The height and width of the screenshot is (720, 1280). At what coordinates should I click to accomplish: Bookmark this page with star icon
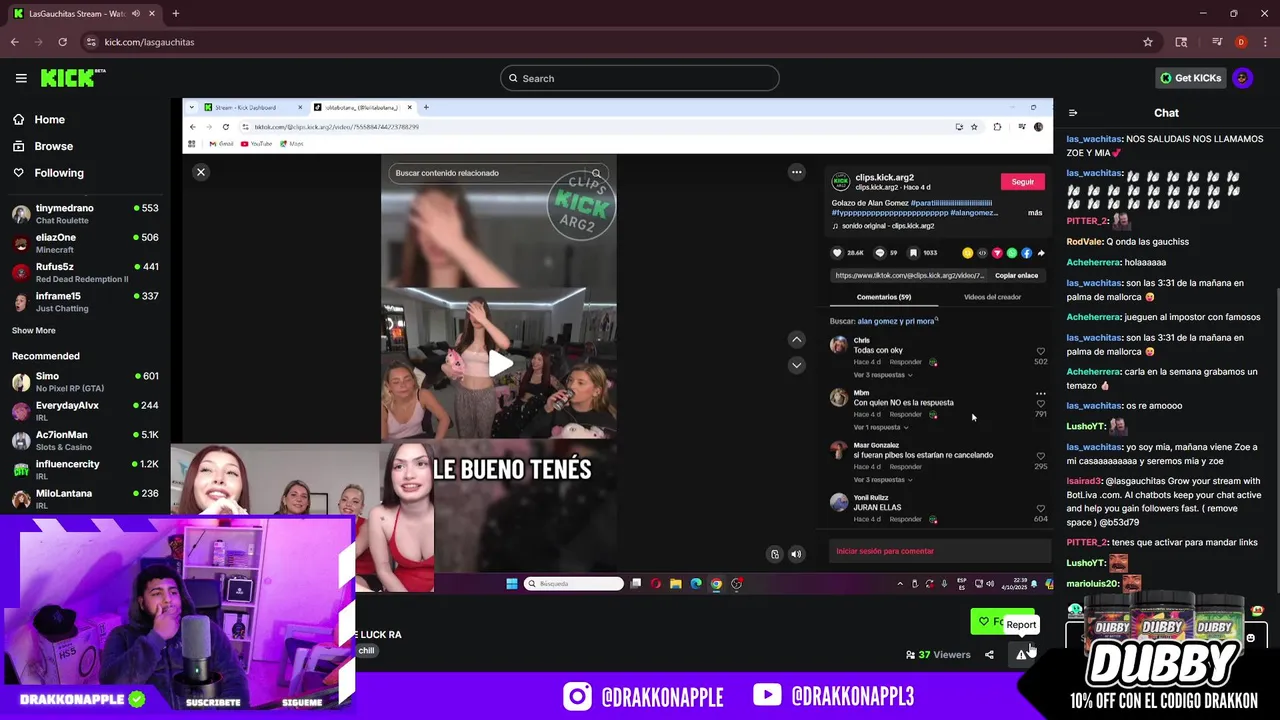click(1148, 42)
